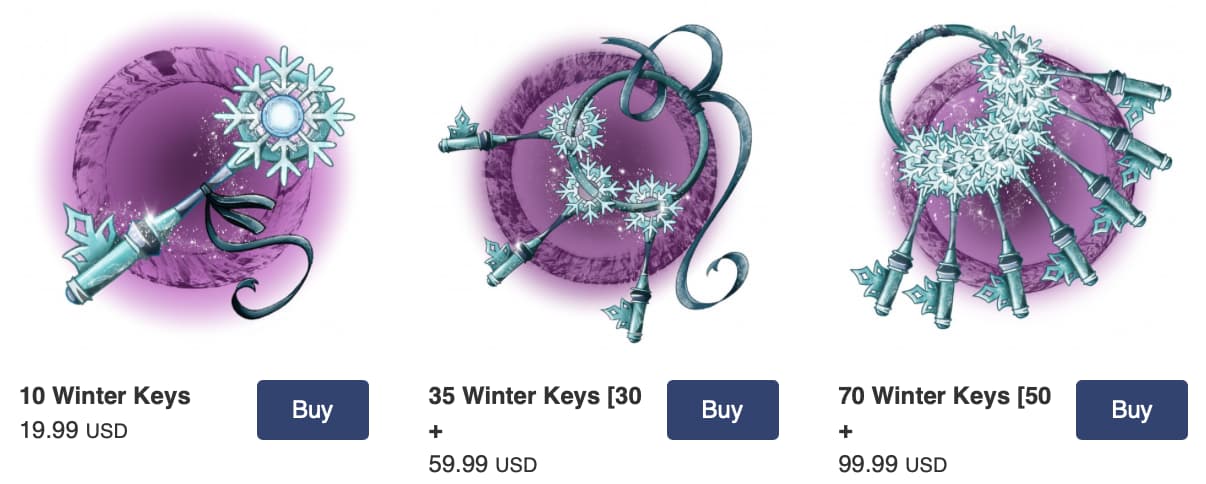1206x484 pixels.
Task: Click the plus sign under 70 Winter Keys
Action: 846,432
